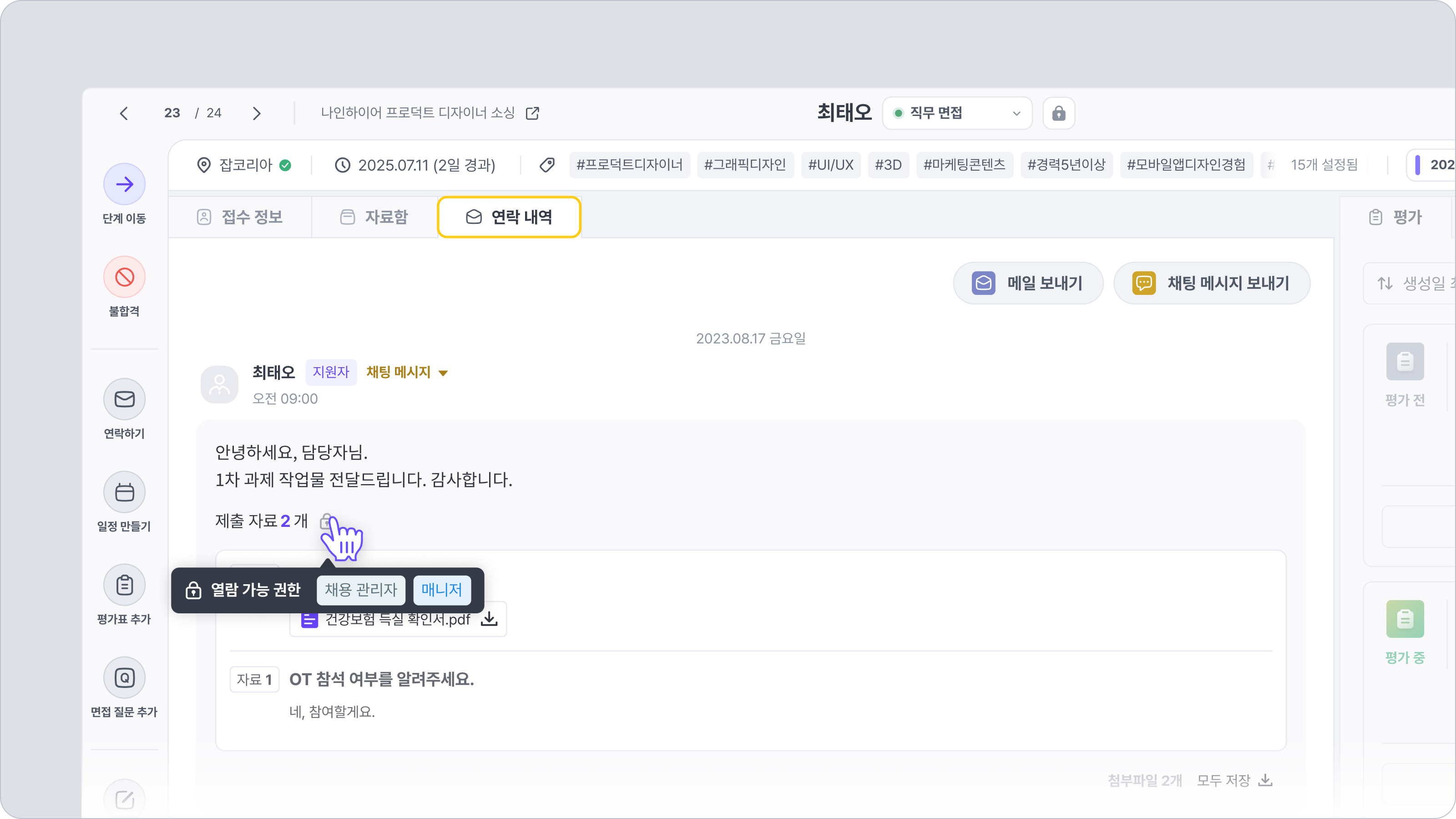The width and height of the screenshot is (1456, 819).
Task: Select the #UI/UX tag chip
Action: (x=830, y=165)
